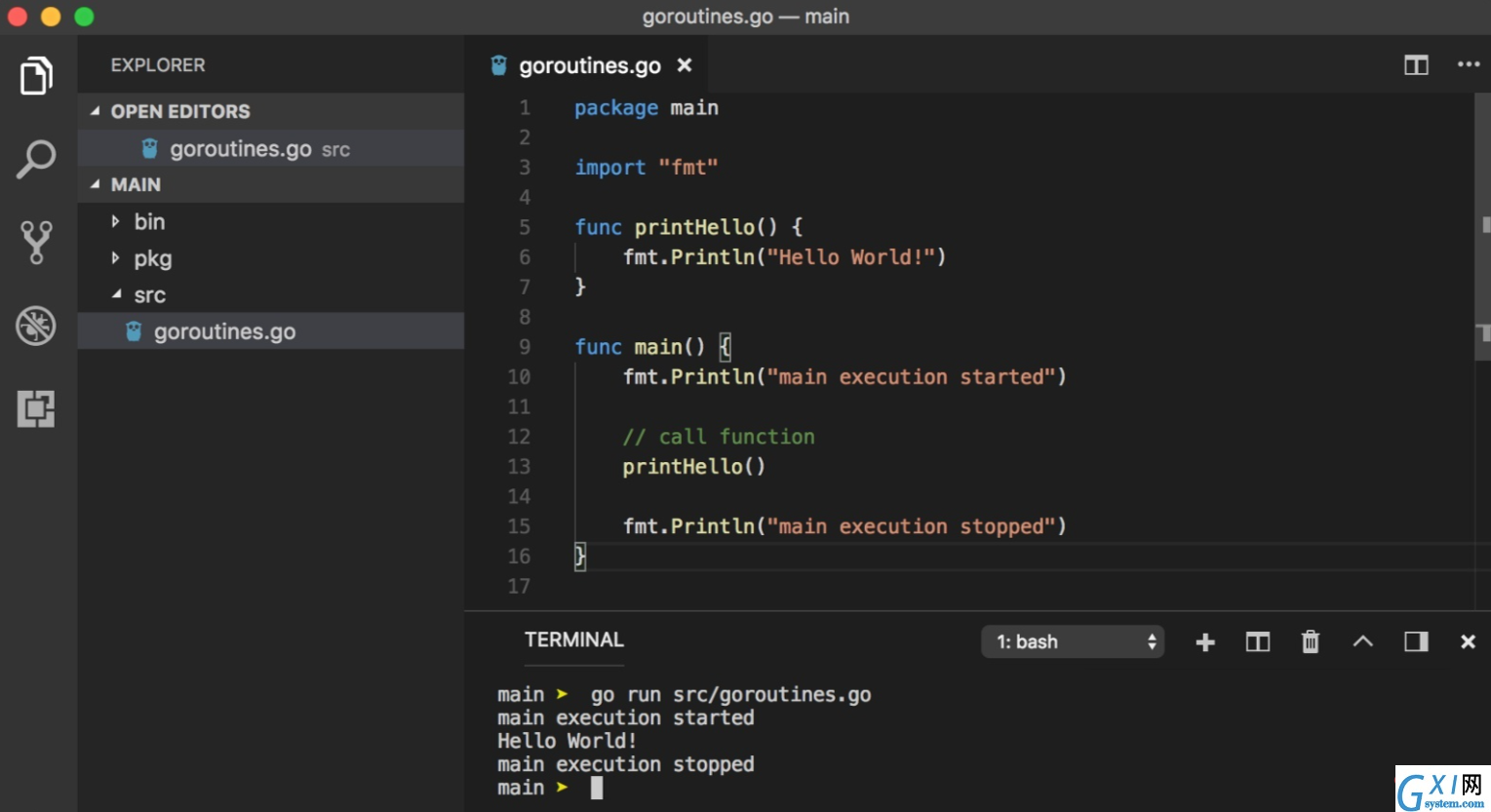The height and width of the screenshot is (812, 1491).
Task: Click the printHello() call on line 13
Action: click(694, 467)
